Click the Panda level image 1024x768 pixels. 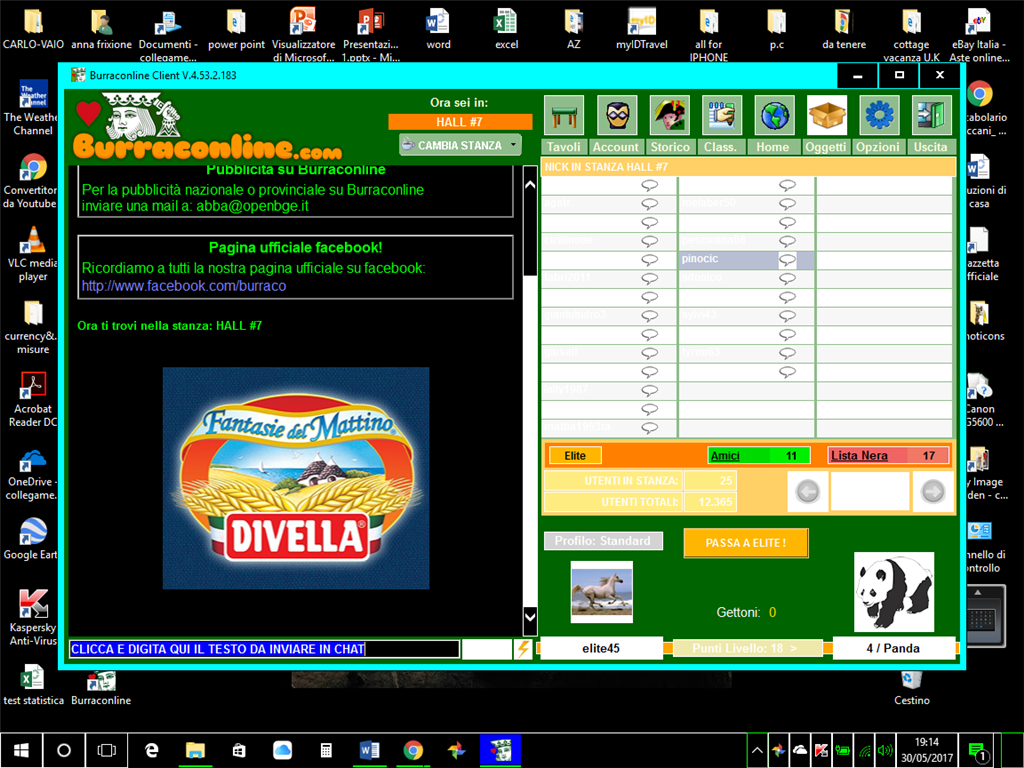[x=894, y=592]
